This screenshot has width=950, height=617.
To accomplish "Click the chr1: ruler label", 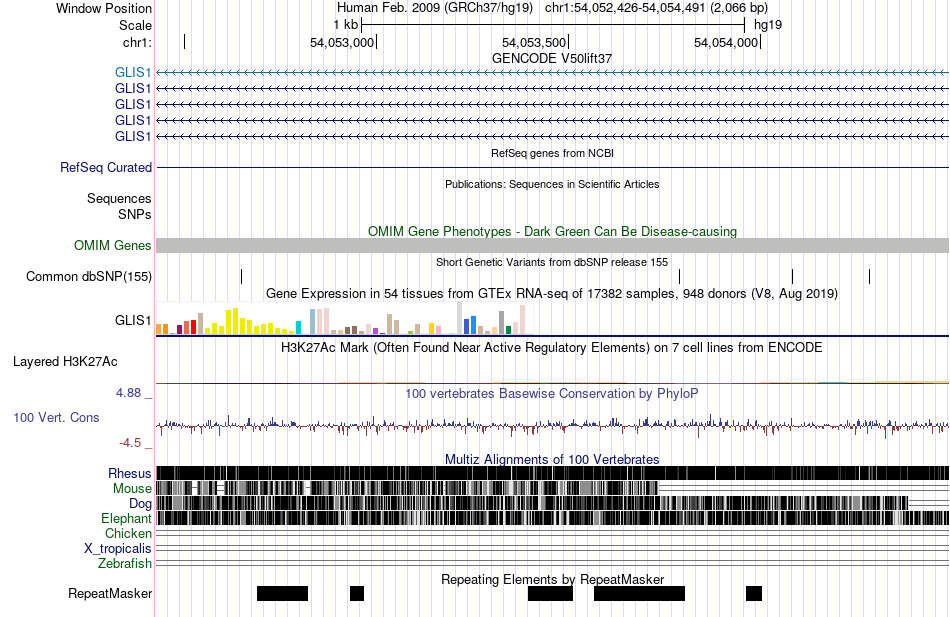I will pos(137,42).
